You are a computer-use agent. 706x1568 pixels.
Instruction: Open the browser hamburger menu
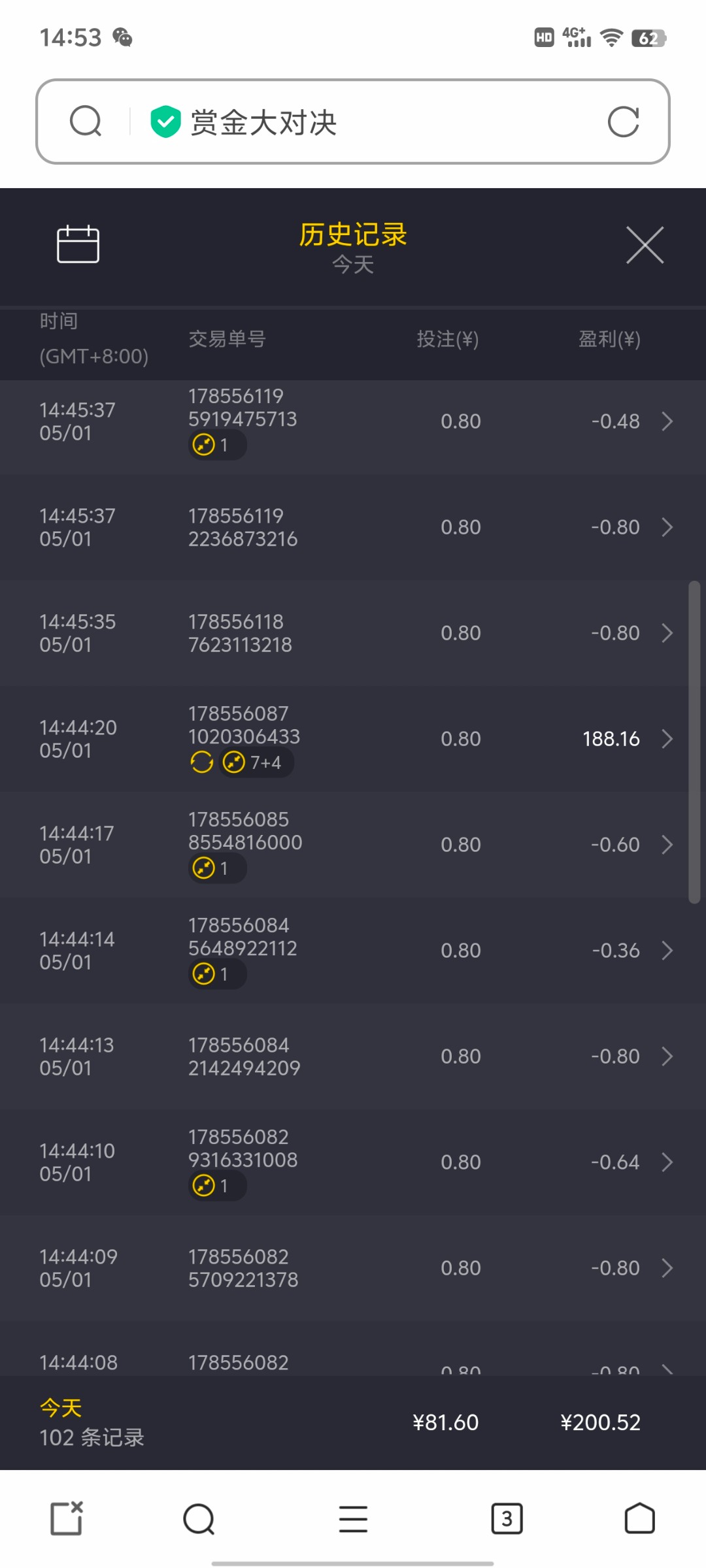pyautogui.click(x=353, y=1518)
